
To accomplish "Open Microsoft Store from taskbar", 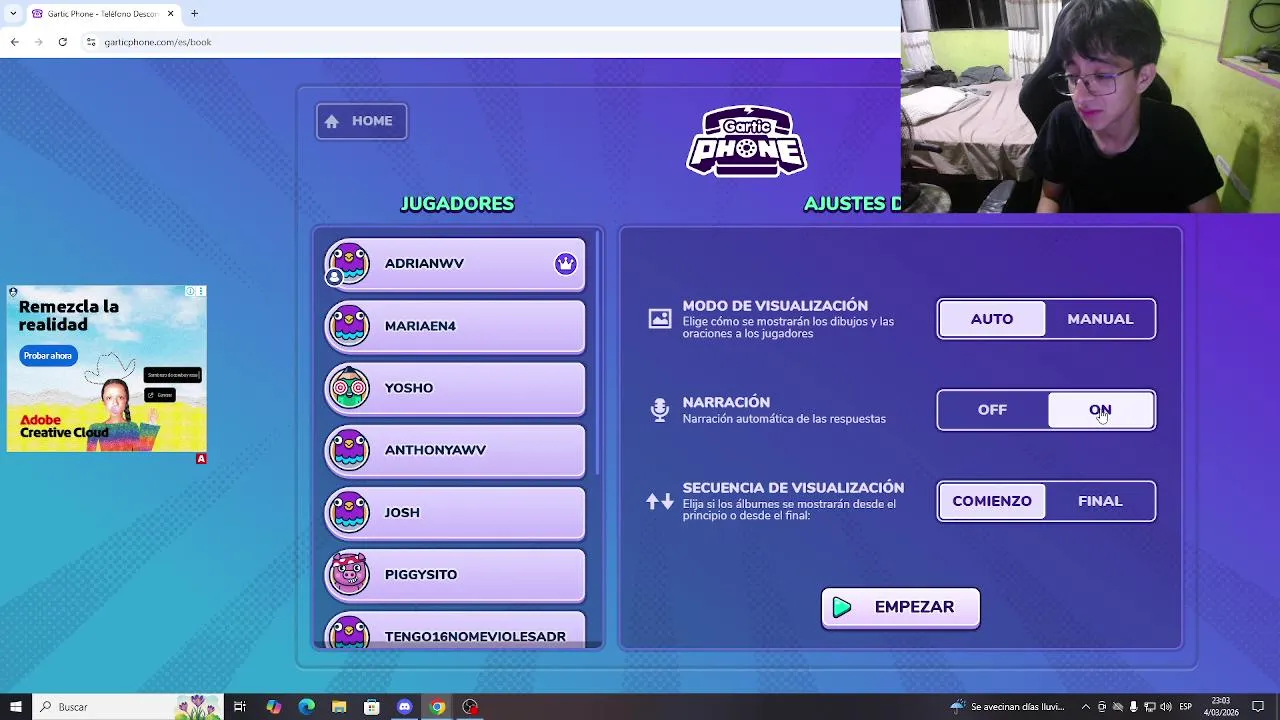I will coord(371,707).
